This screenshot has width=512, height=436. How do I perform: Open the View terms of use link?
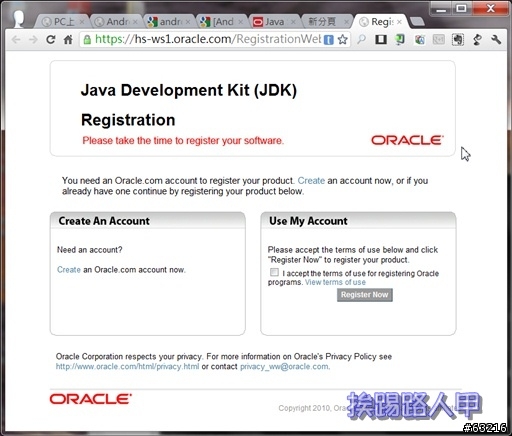335,282
